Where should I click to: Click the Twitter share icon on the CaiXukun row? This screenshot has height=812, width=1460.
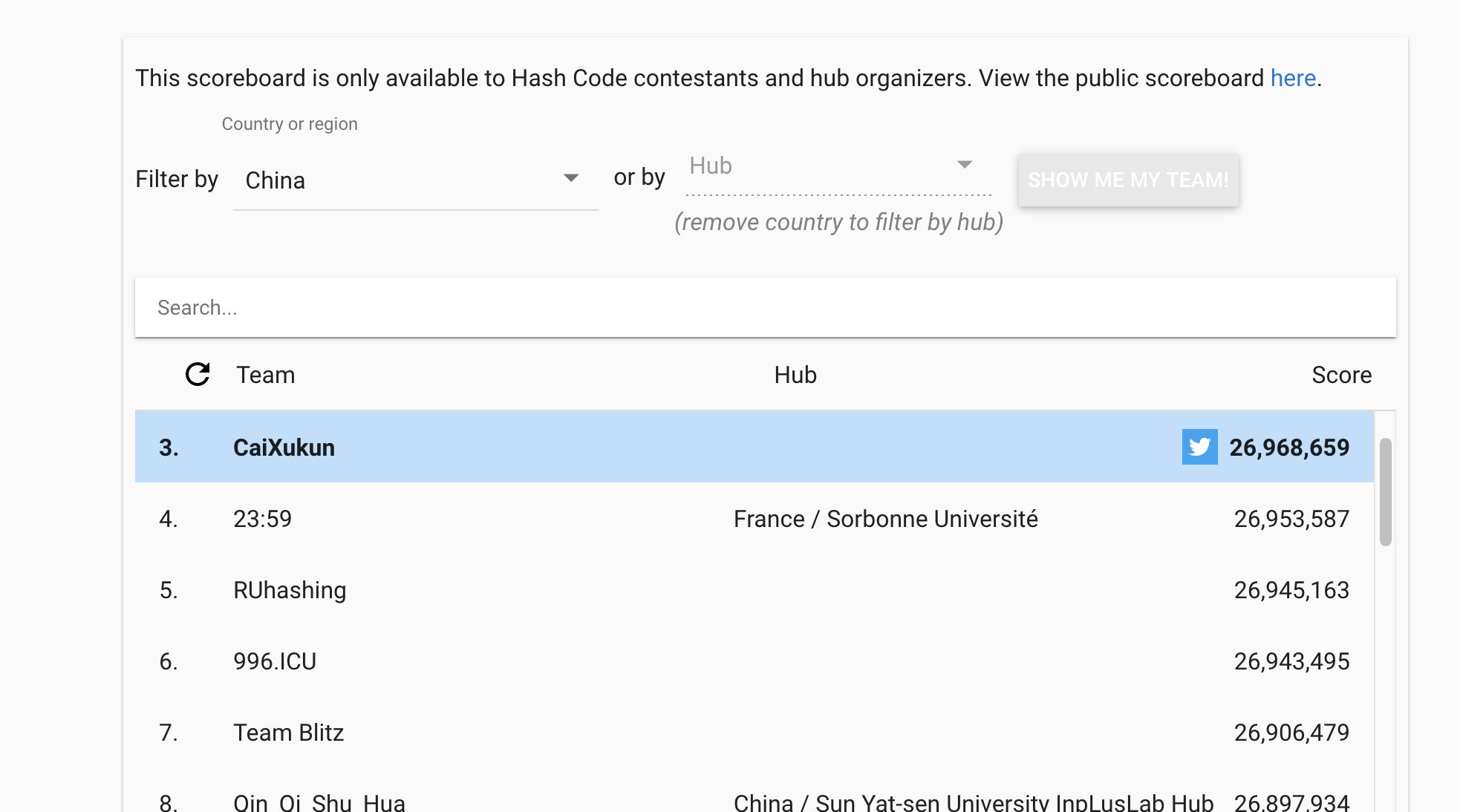click(1199, 447)
